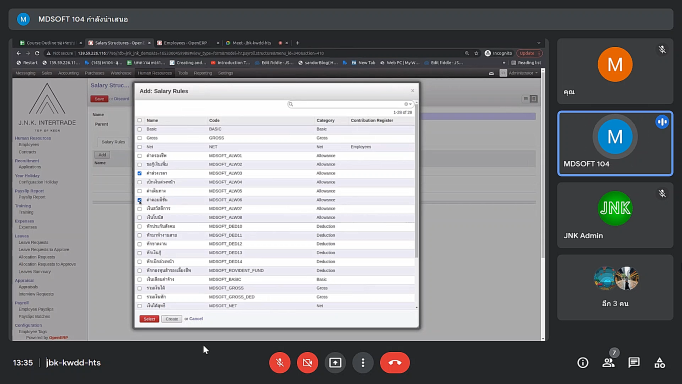The width and height of the screenshot is (682, 384).
Task: Click the bookmark star in the address bar
Action: point(476,53)
